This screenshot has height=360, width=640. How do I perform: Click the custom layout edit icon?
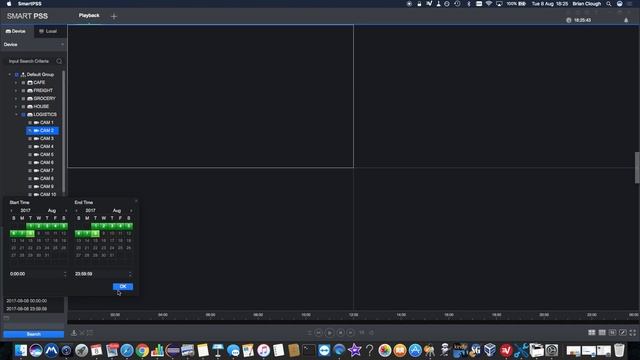622,333
